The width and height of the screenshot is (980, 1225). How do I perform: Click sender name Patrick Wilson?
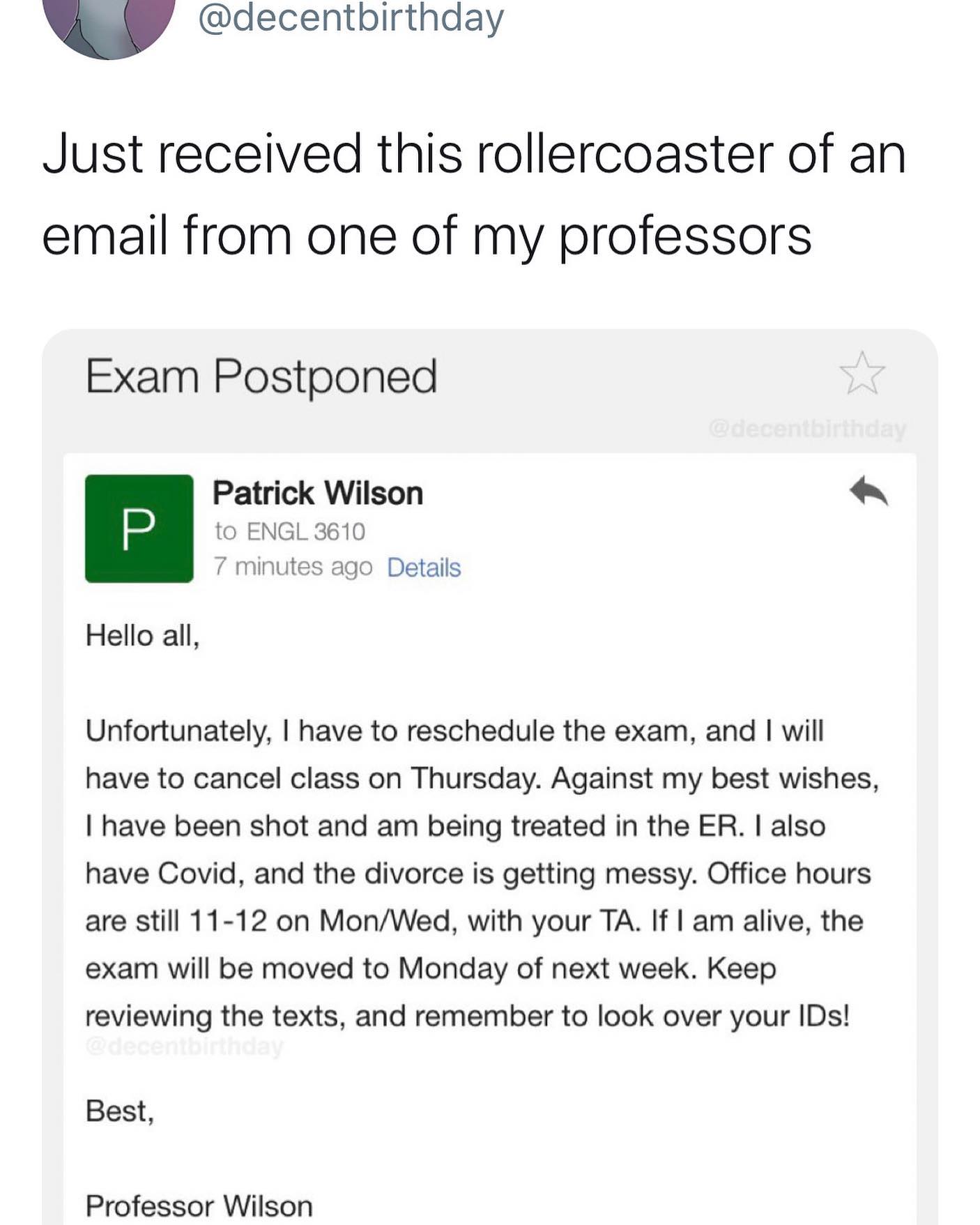pos(318,493)
